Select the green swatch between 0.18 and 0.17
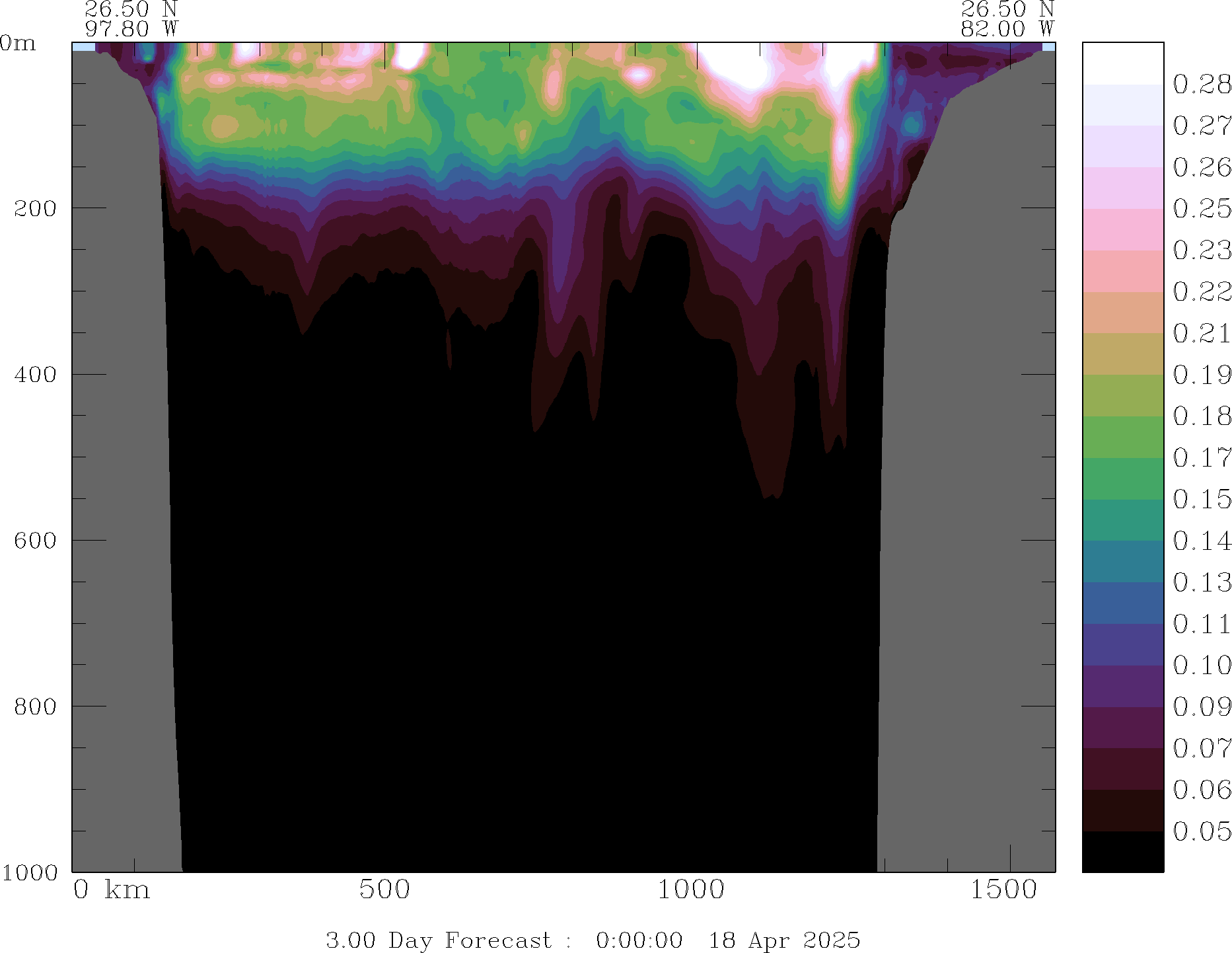1232x953 pixels. tap(1122, 437)
